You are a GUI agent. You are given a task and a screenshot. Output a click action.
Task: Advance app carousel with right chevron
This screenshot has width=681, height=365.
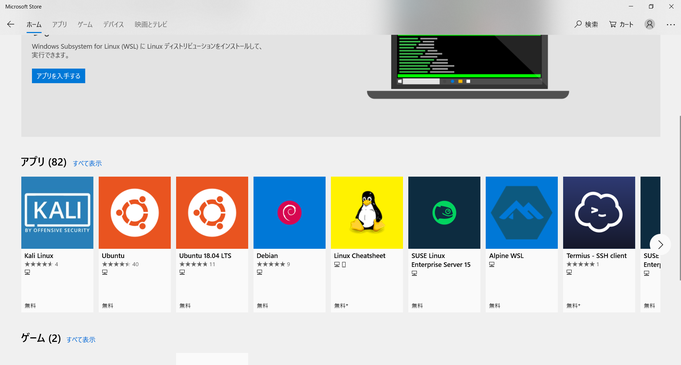click(660, 245)
